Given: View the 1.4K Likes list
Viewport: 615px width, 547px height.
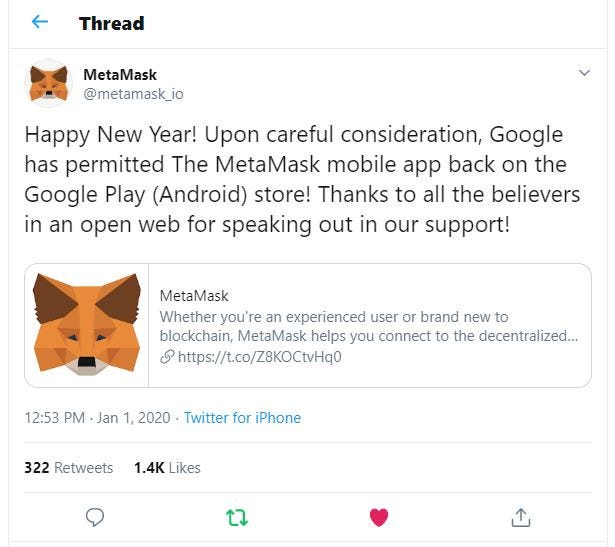Looking at the screenshot, I should click(167, 467).
